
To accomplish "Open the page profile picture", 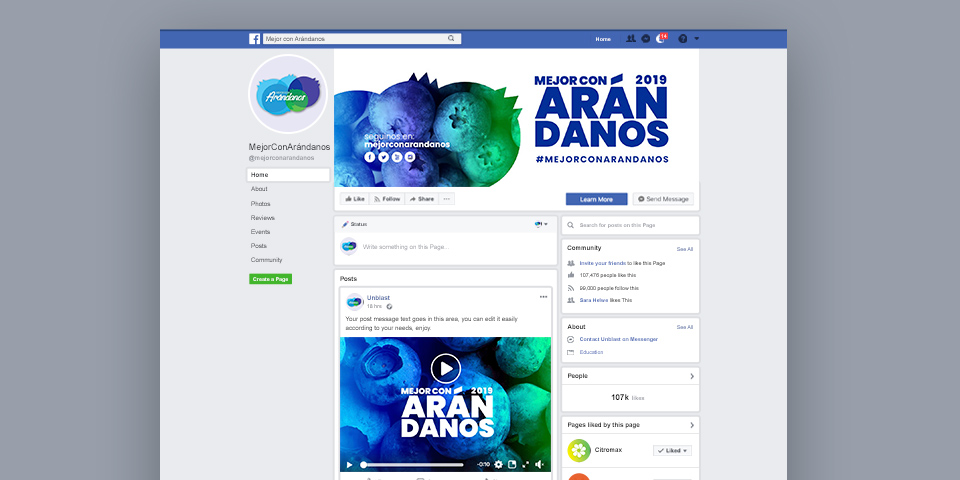I will [x=288, y=94].
